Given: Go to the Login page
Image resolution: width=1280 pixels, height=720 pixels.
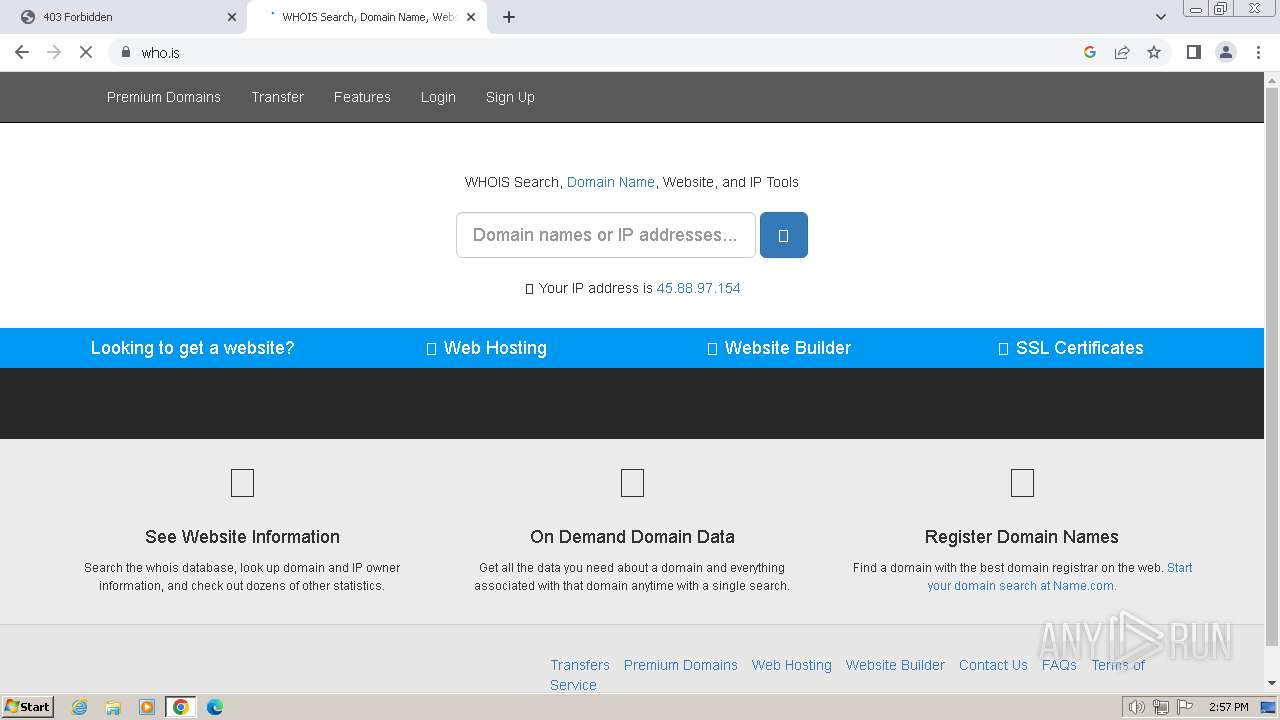Looking at the screenshot, I should pos(438,97).
